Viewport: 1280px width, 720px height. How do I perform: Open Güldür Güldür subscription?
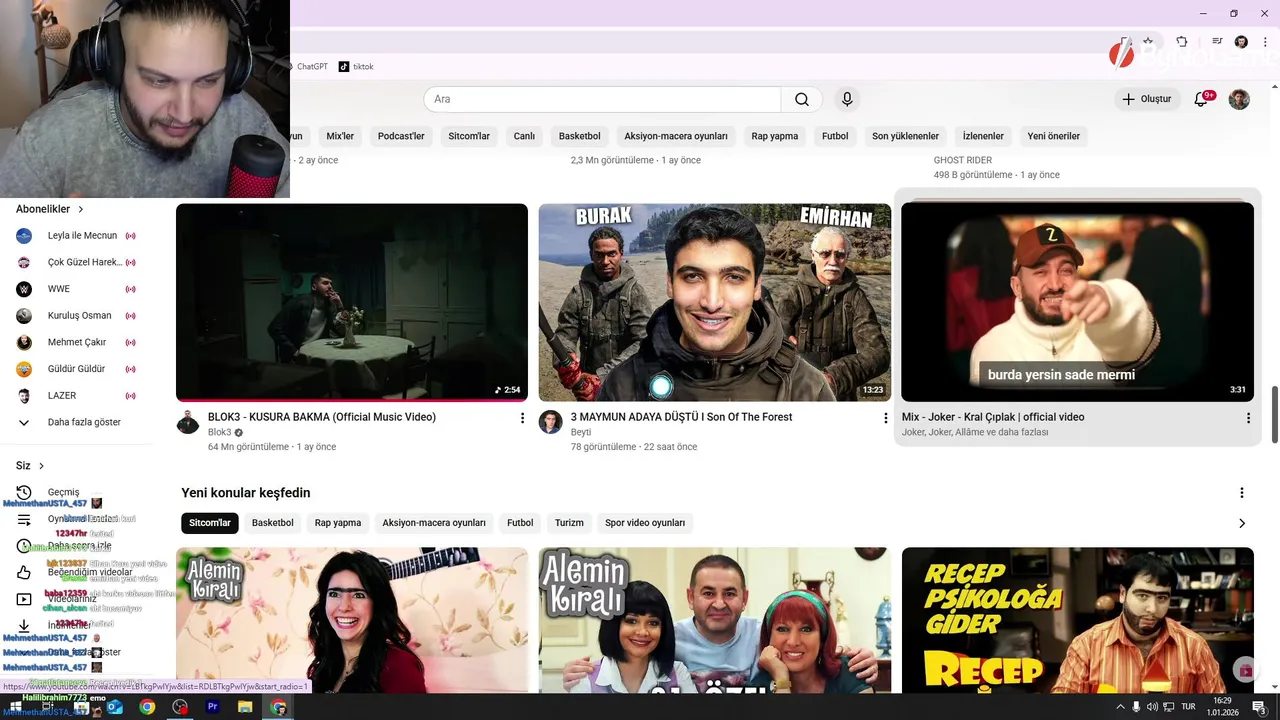point(76,369)
